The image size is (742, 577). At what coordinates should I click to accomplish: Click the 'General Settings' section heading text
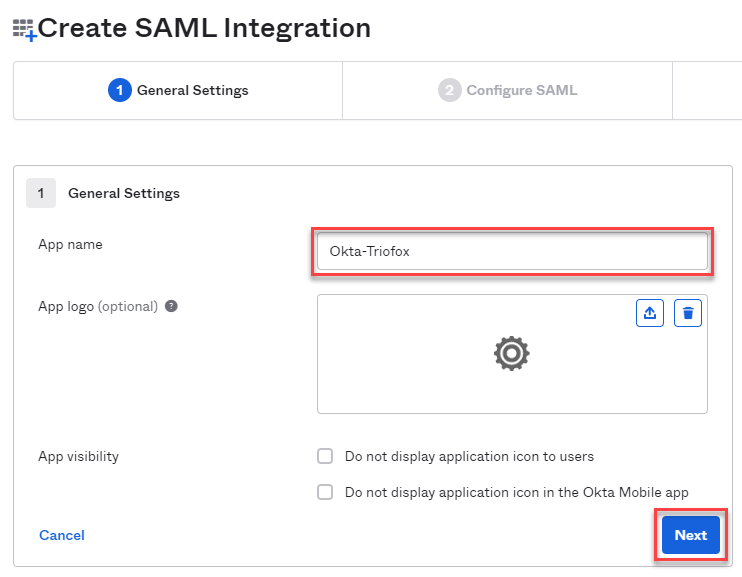124,193
